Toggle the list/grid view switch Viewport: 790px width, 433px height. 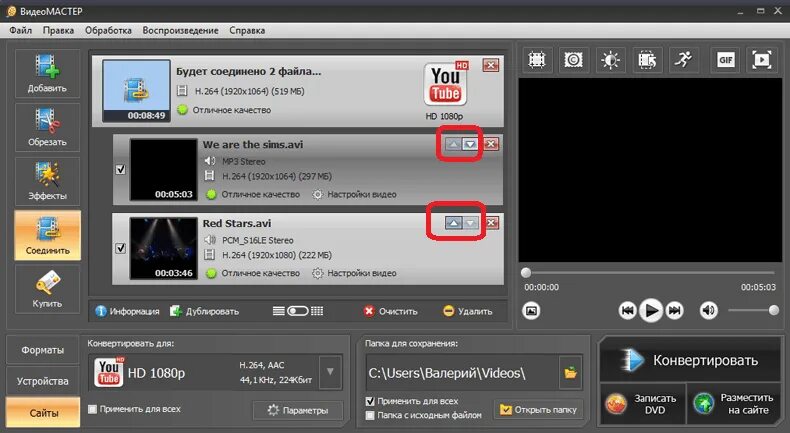(x=298, y=311)
